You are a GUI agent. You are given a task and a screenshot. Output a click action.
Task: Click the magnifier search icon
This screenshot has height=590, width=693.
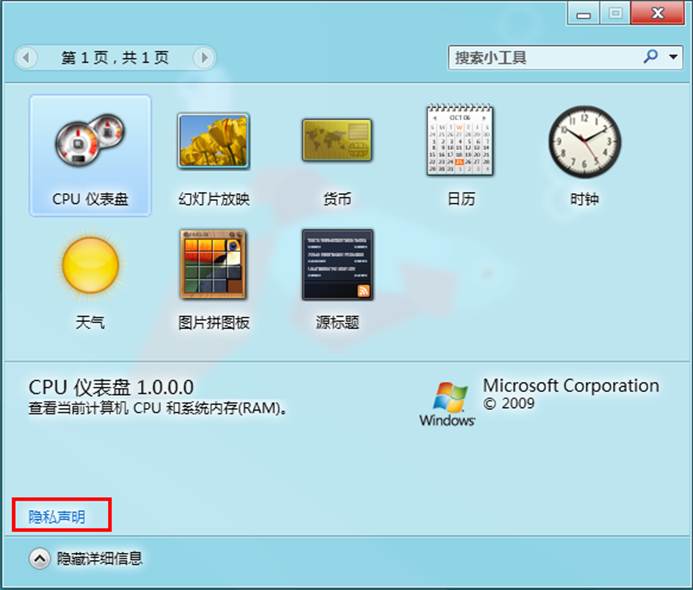650,57
